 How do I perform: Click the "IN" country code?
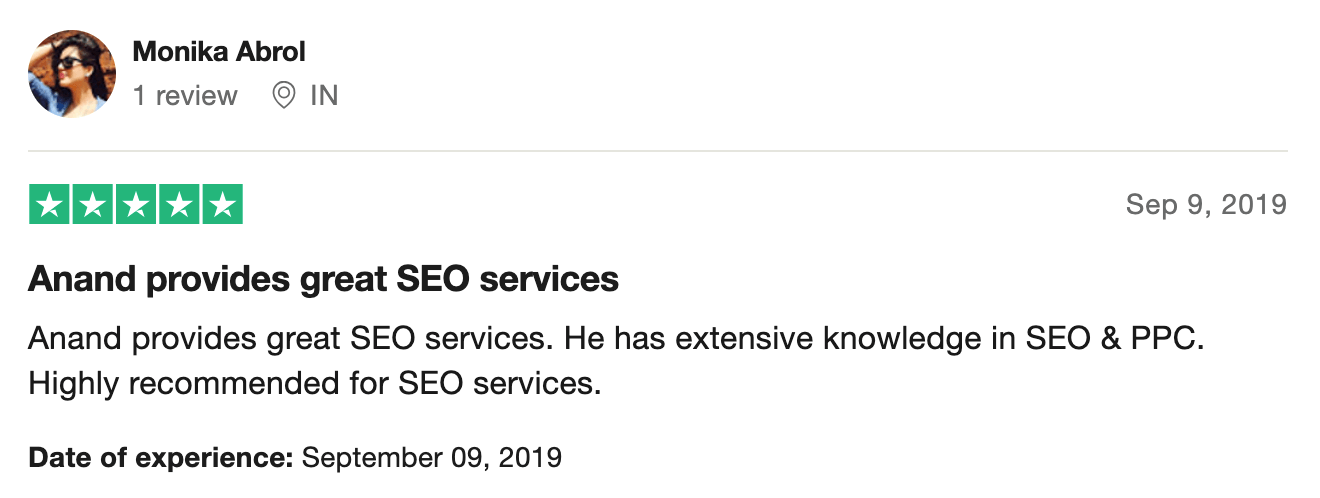click(324, 96)
